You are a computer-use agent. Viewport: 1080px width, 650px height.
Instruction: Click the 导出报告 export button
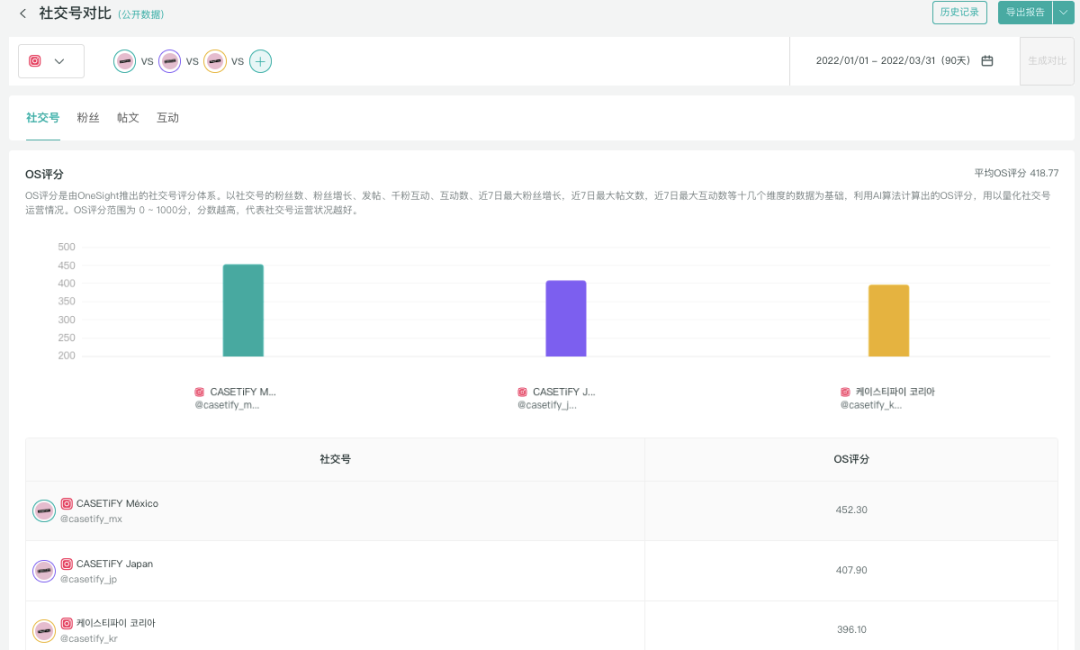coord(1025,12)
